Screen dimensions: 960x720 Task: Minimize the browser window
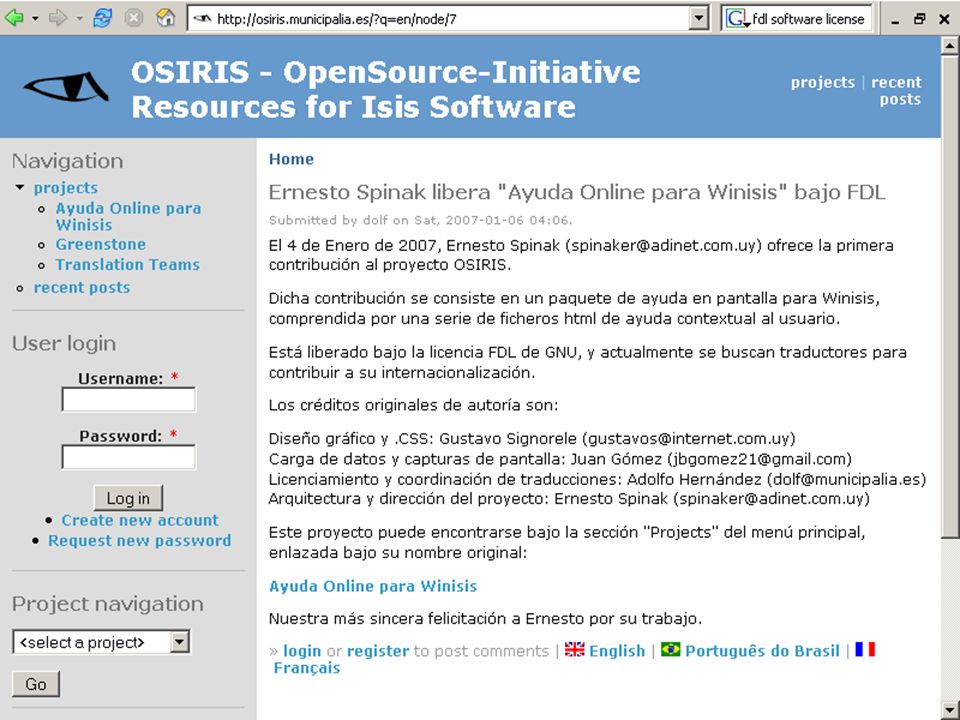(x=896, y=20)
